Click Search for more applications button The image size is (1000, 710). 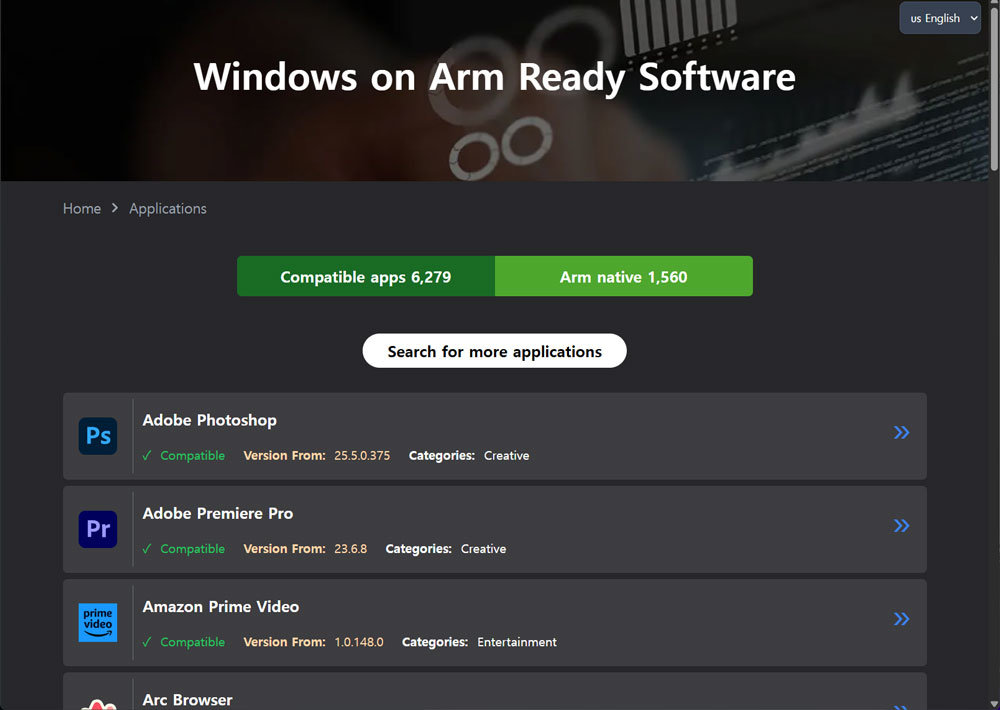click(494, 351)
